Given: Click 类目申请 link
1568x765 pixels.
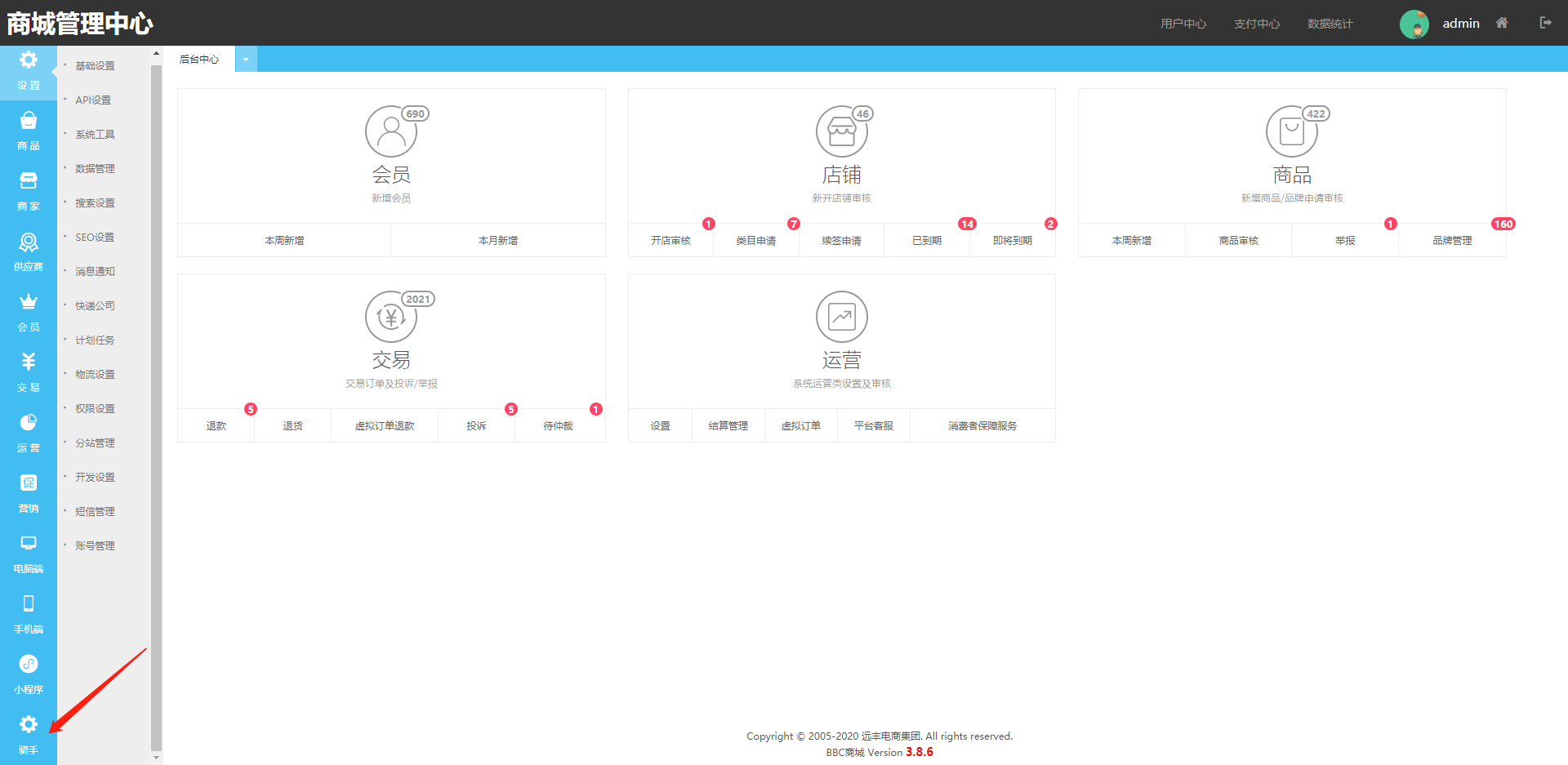Looking at the screenshot, I should pos(756,241).
